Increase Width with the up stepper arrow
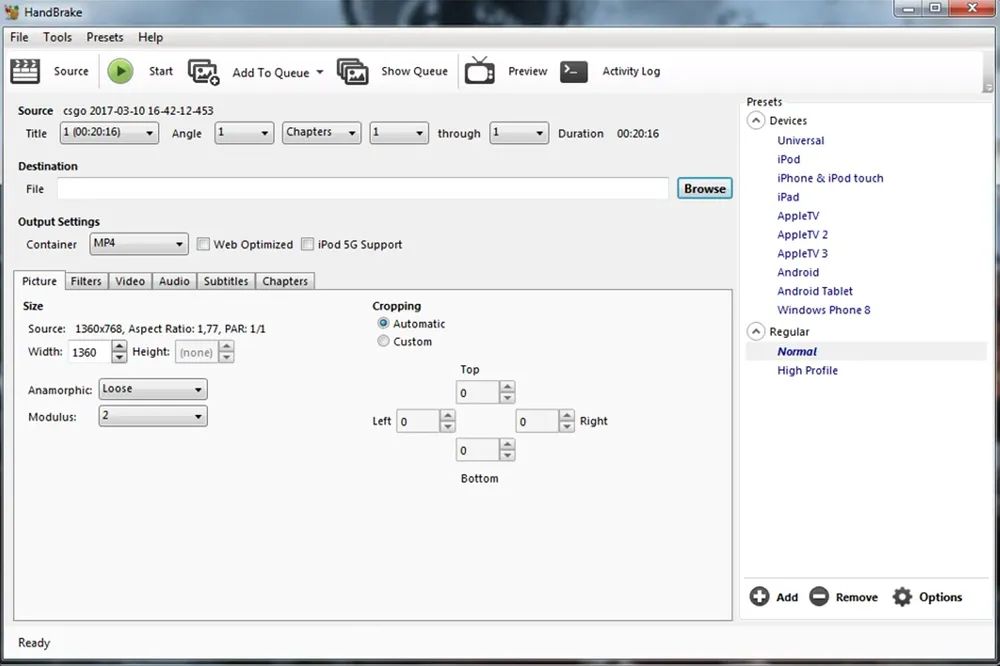Screen dimensions: 1000x666 pos(119,346)
